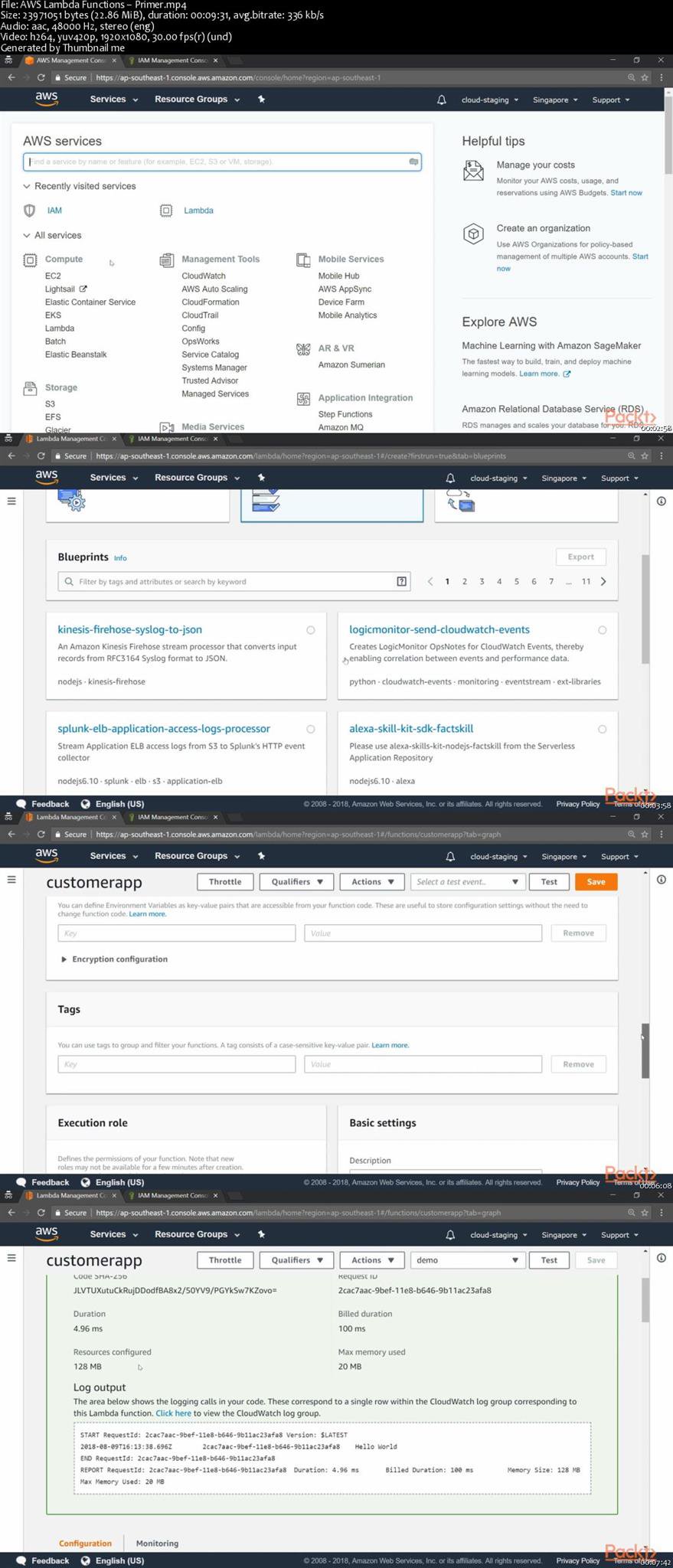Screen dimensions: 673x1568
Task: Open the Services menu on the AWS services home page
Action: [x=114, y=99]
